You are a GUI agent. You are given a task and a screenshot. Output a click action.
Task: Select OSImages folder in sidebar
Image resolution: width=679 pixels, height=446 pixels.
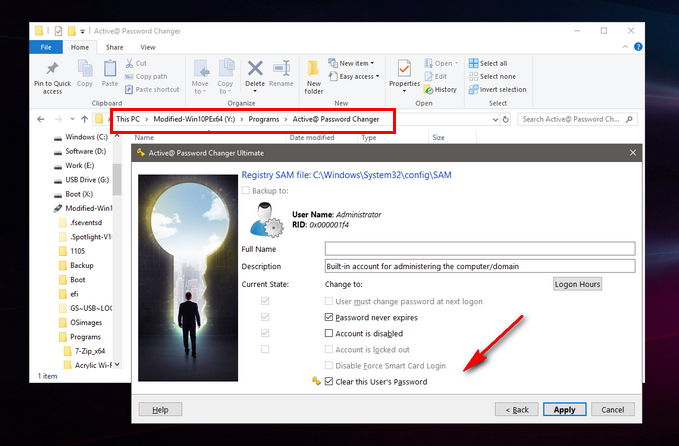[x=82, y=323]
